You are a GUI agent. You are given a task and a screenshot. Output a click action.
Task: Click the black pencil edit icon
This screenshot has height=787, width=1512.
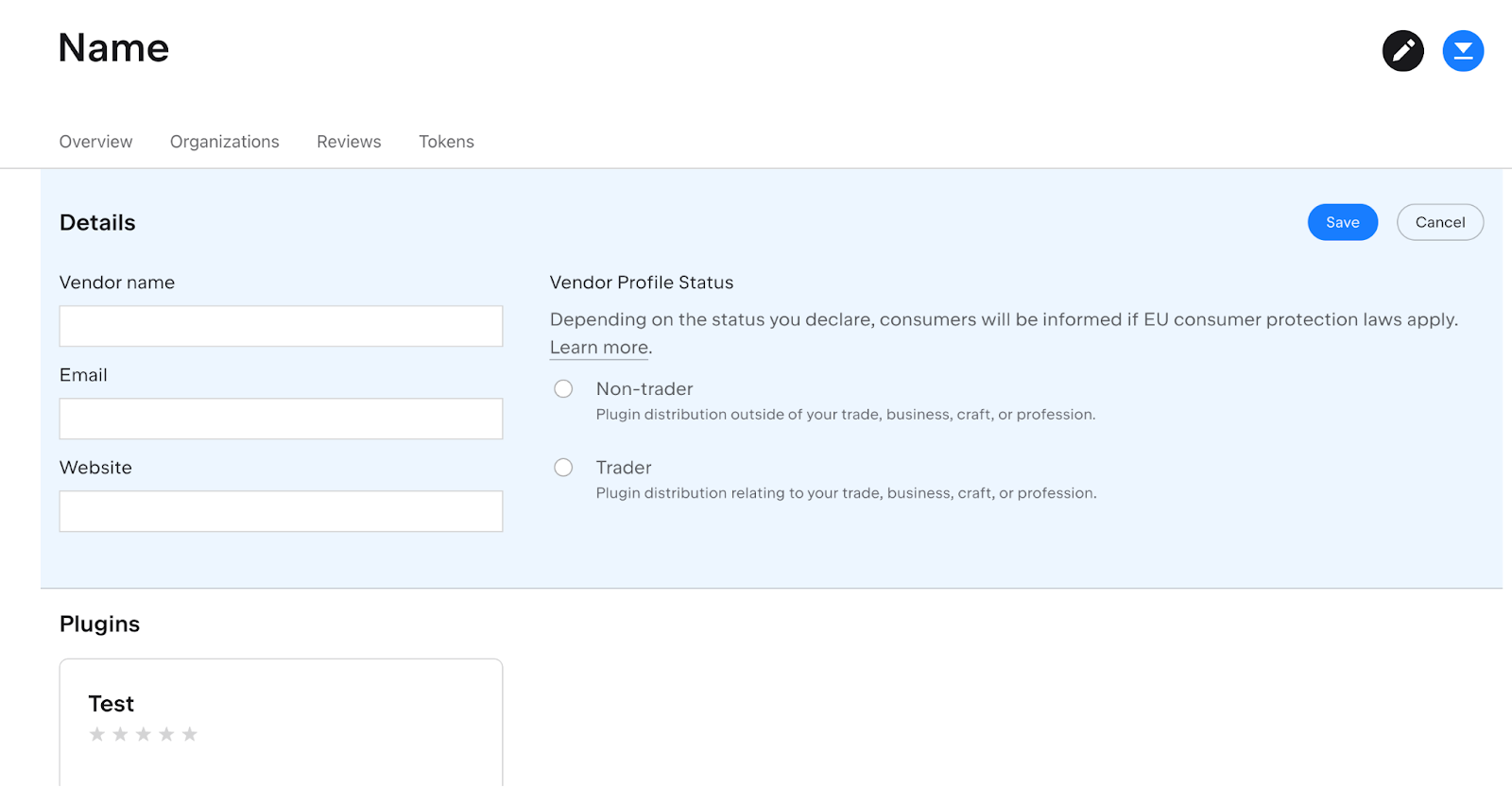pyautogui.click(x=1402, y=51)
